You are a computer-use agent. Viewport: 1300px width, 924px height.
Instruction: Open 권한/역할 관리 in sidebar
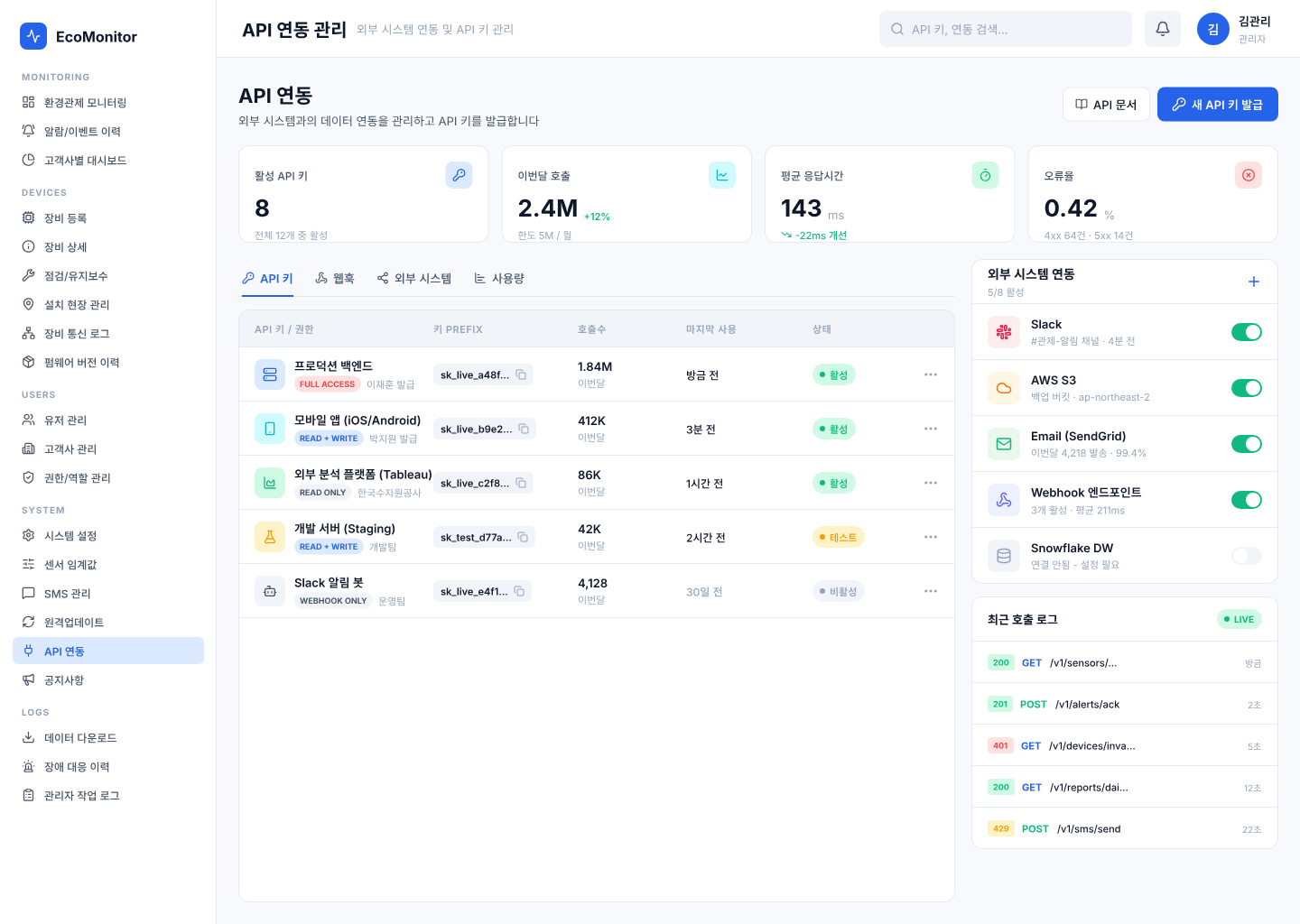[108, 478]
